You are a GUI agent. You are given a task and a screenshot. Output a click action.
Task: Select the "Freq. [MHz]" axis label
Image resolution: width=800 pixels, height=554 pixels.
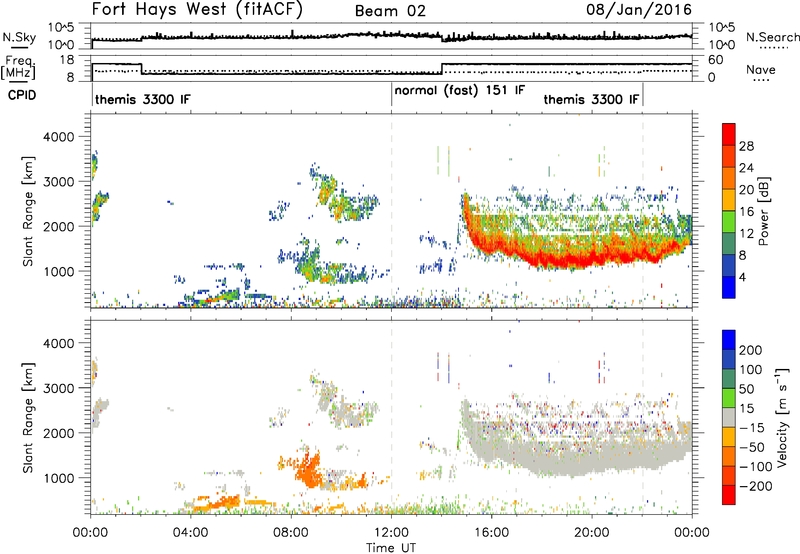pyautogui.click(x=18, y=69)
